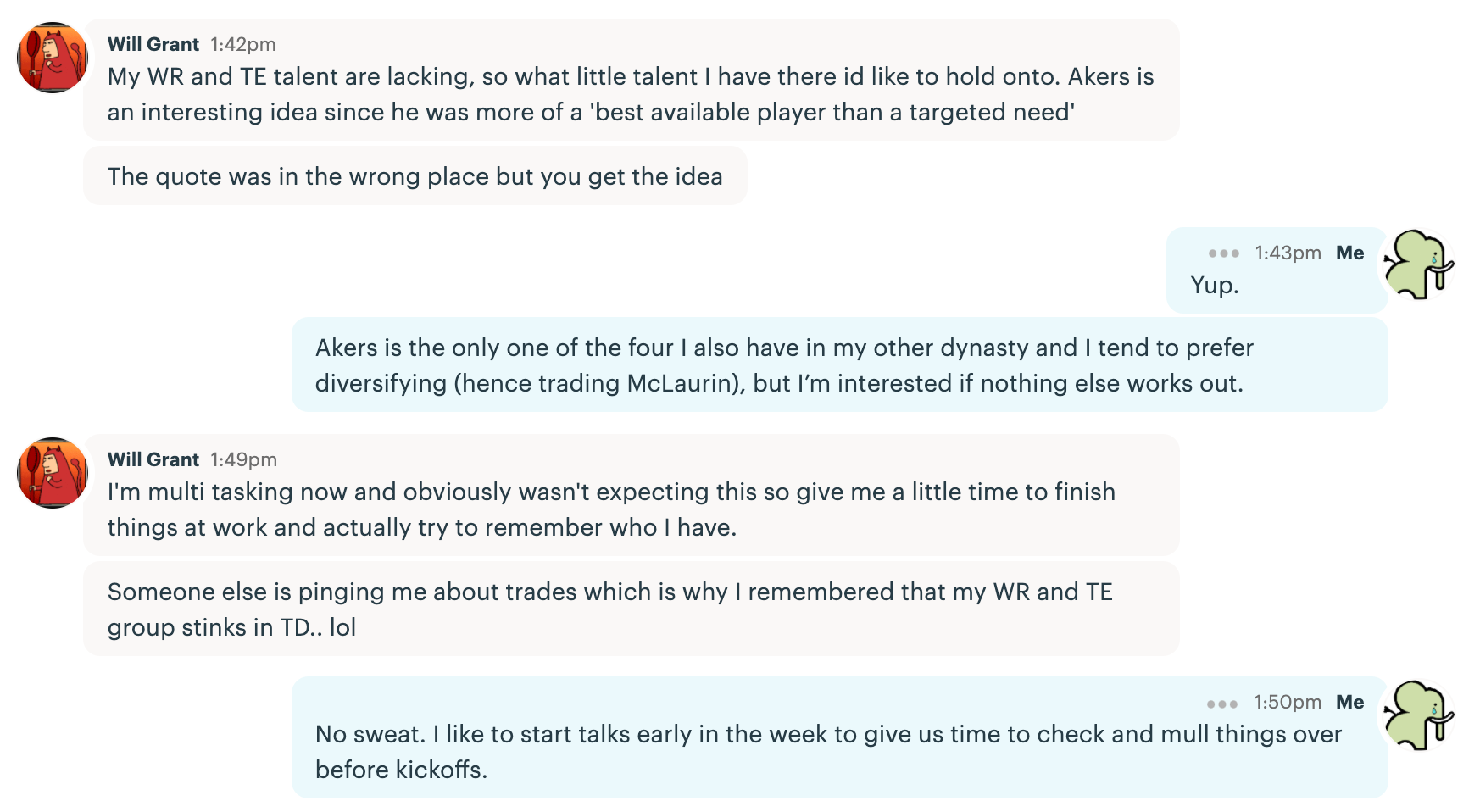
Task: Click the 1:43pm timestamp
Action: (x=1288, y=253)
